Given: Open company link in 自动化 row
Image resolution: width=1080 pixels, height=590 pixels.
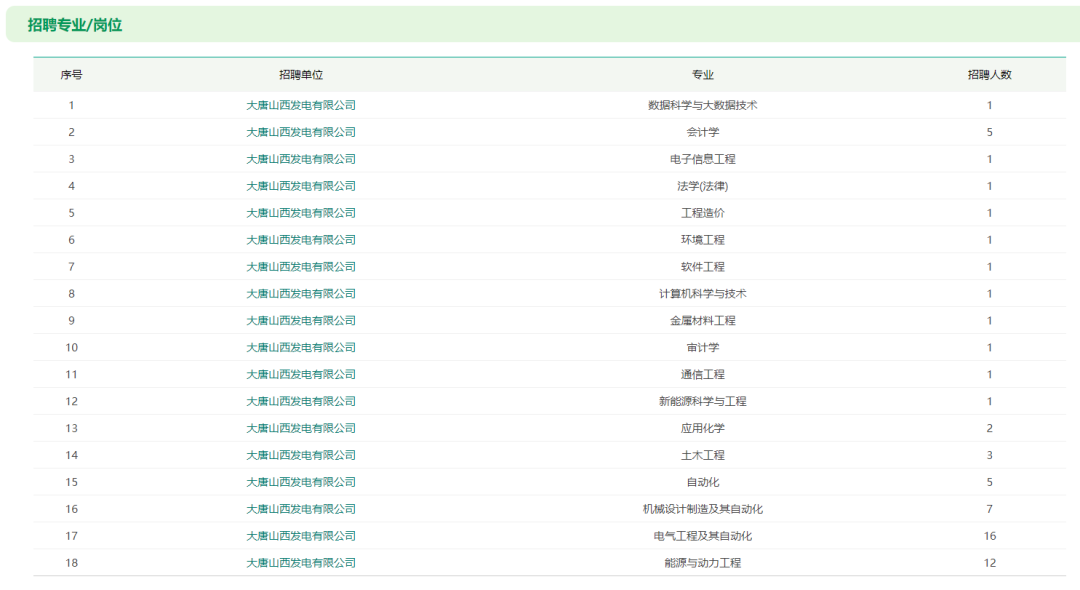Looking at the screenshot, I should 301,482.
